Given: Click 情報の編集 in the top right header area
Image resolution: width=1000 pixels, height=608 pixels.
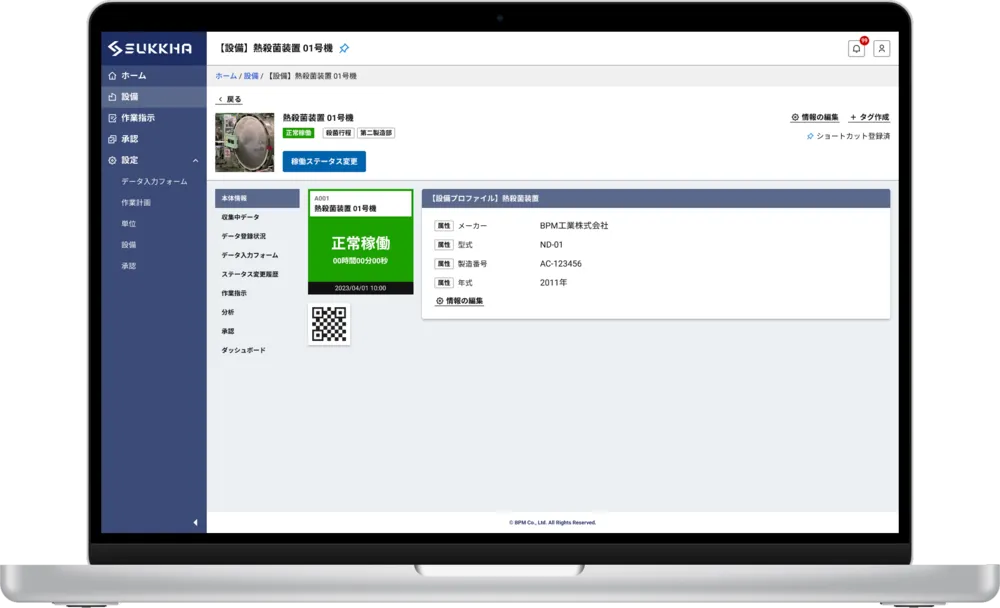Looking at the screenshot, I should (x=814, y=117).
